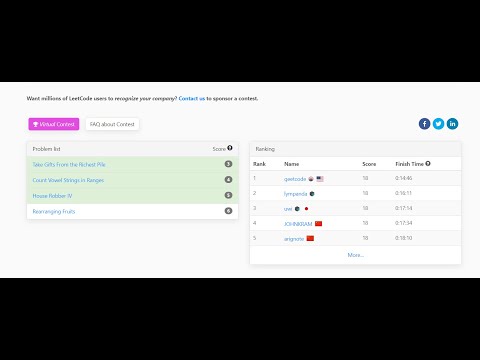Follow the Contact us link
This screenshot has width=480, height=360.
pos(192,98)
